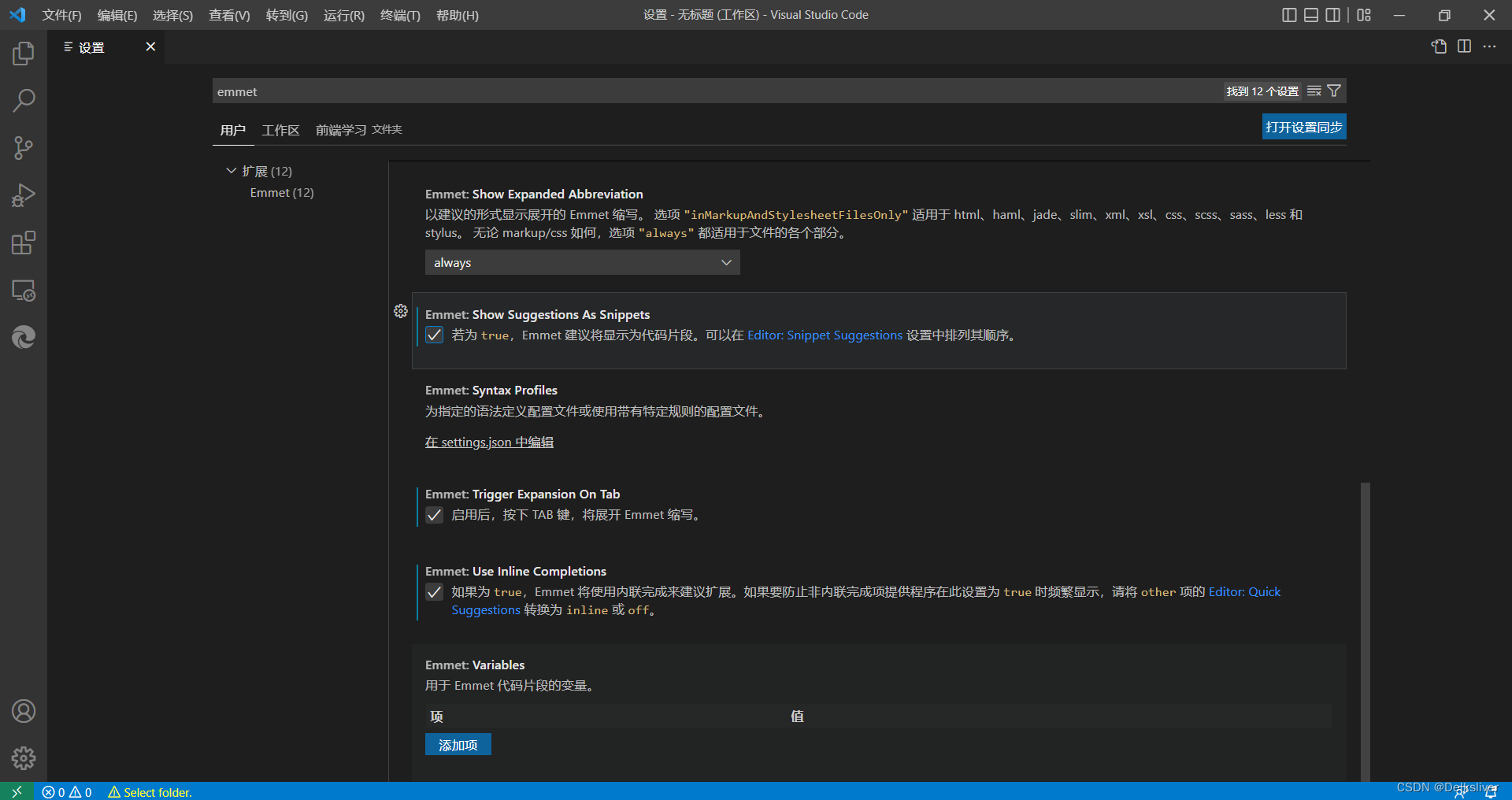This screenshot has height=800, width=1512.
Task: Click Select folder warning in status bar
Action: tap(150, 792)
